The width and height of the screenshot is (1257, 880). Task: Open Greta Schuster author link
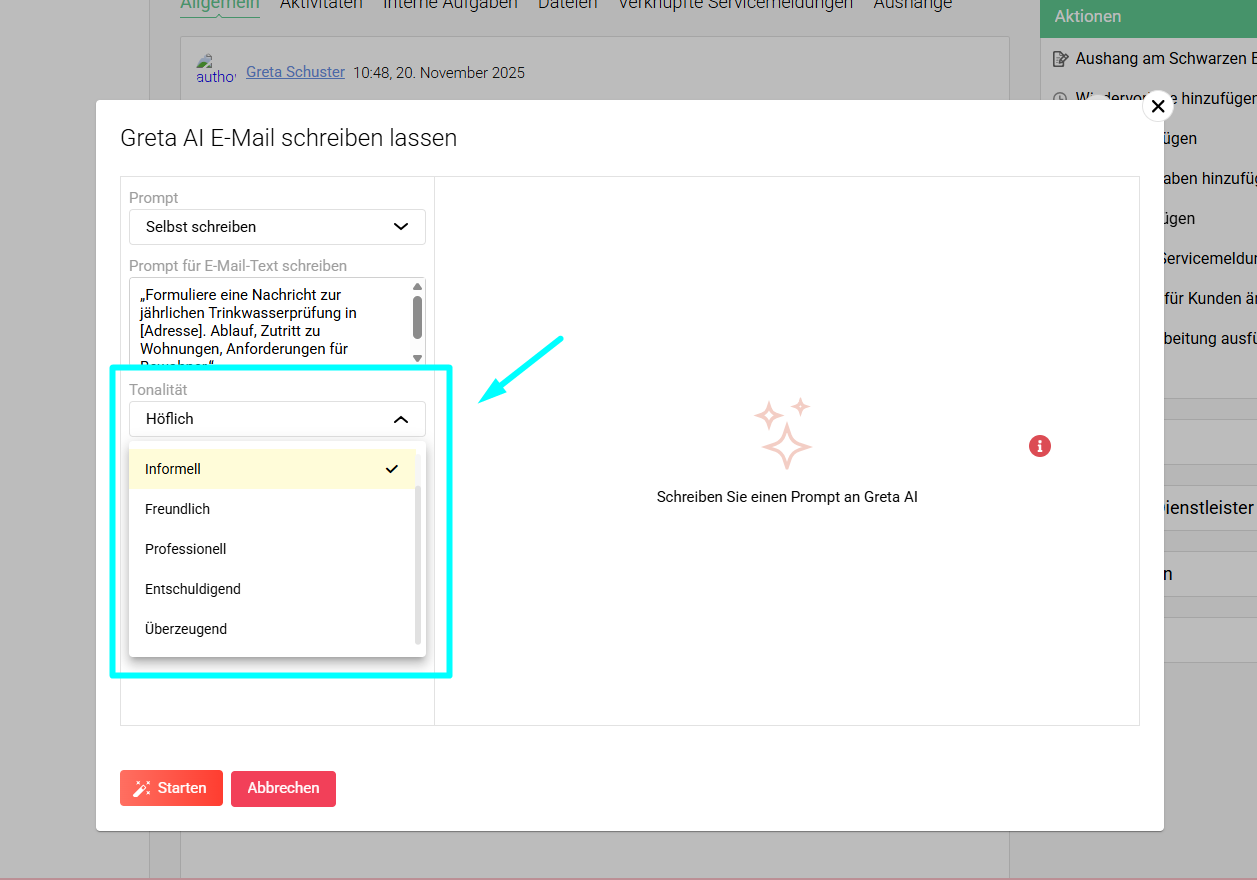pyautogui.click(x=295, y=72)
